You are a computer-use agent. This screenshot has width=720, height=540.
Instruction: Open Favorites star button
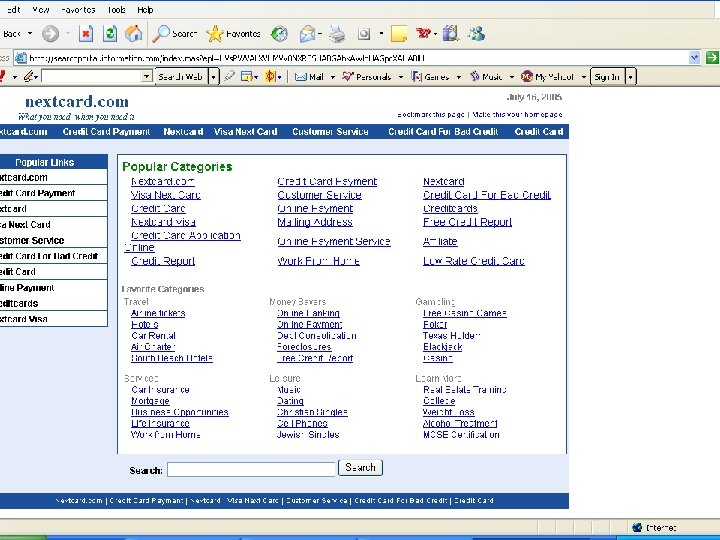pos(233,34)
